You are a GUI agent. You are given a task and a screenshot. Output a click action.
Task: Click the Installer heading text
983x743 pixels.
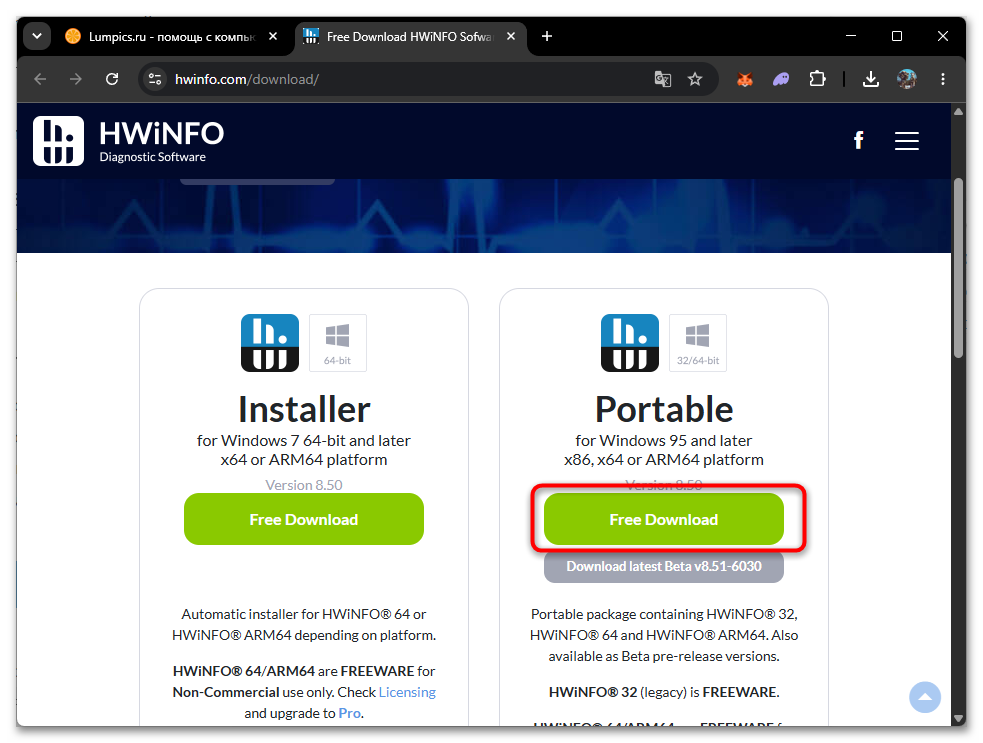[x=304, y=409]
